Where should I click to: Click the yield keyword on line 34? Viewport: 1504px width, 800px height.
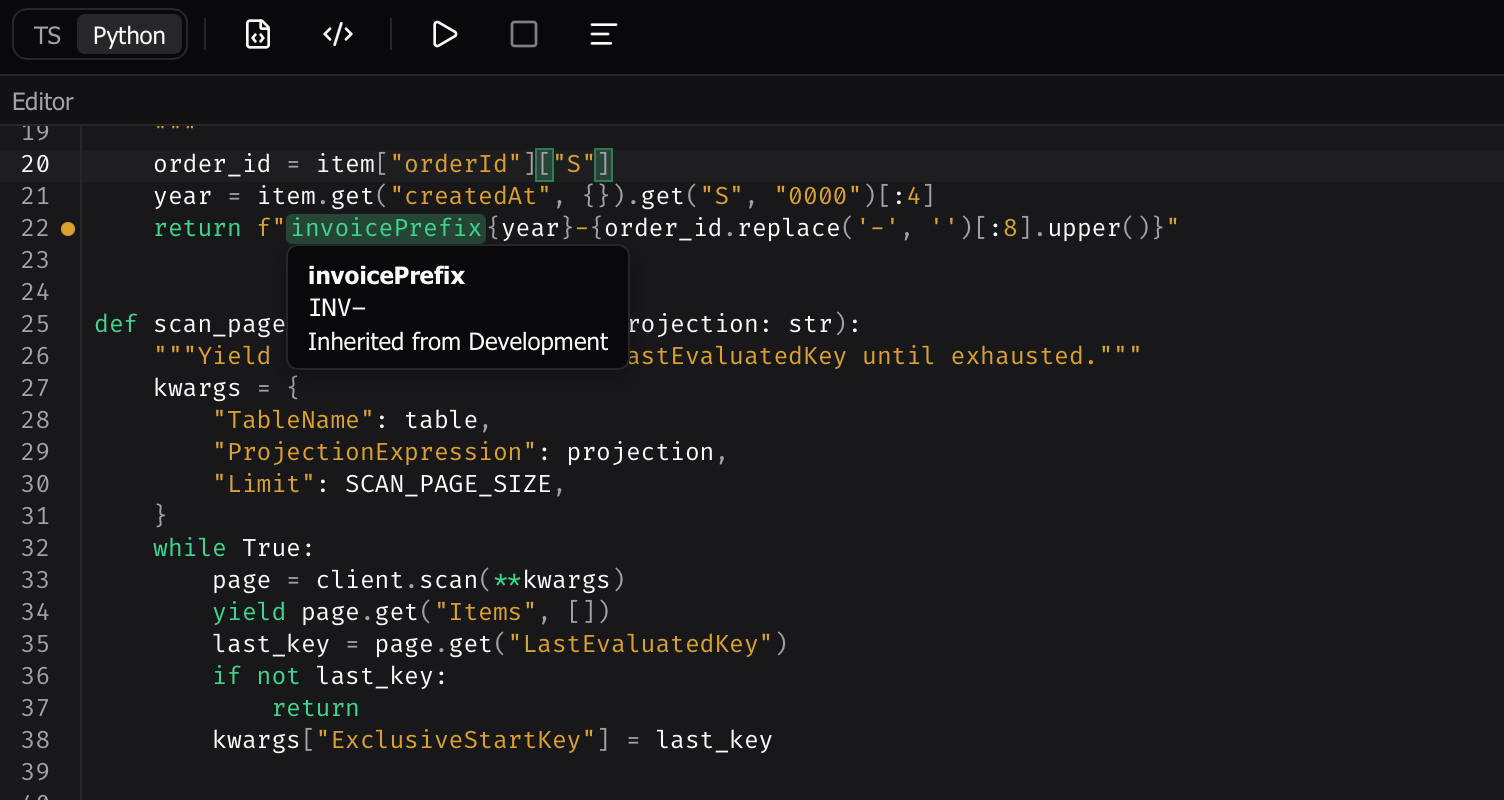tap(249, 612)
